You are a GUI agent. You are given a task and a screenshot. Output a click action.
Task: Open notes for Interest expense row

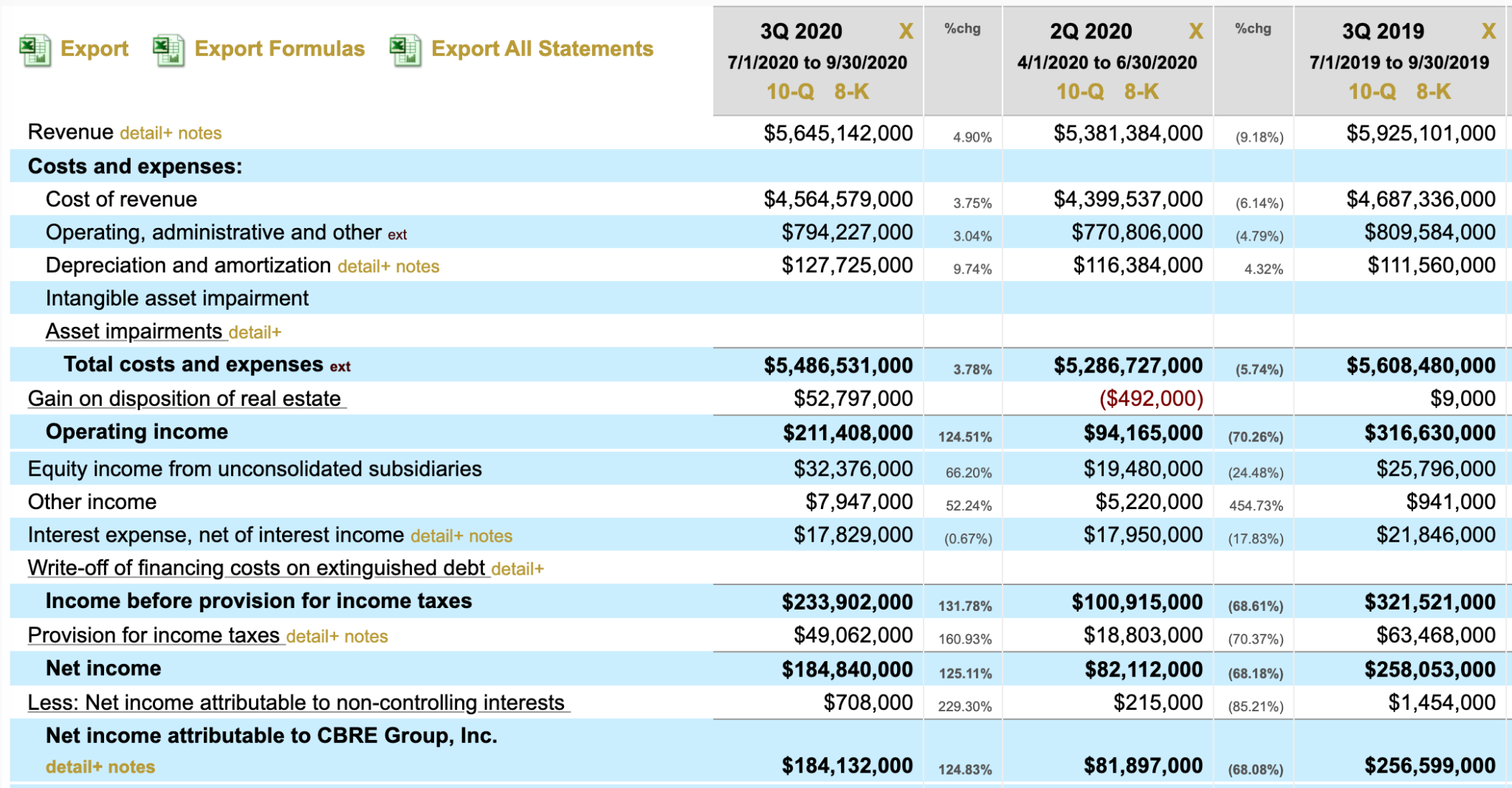tap(490, 536)
